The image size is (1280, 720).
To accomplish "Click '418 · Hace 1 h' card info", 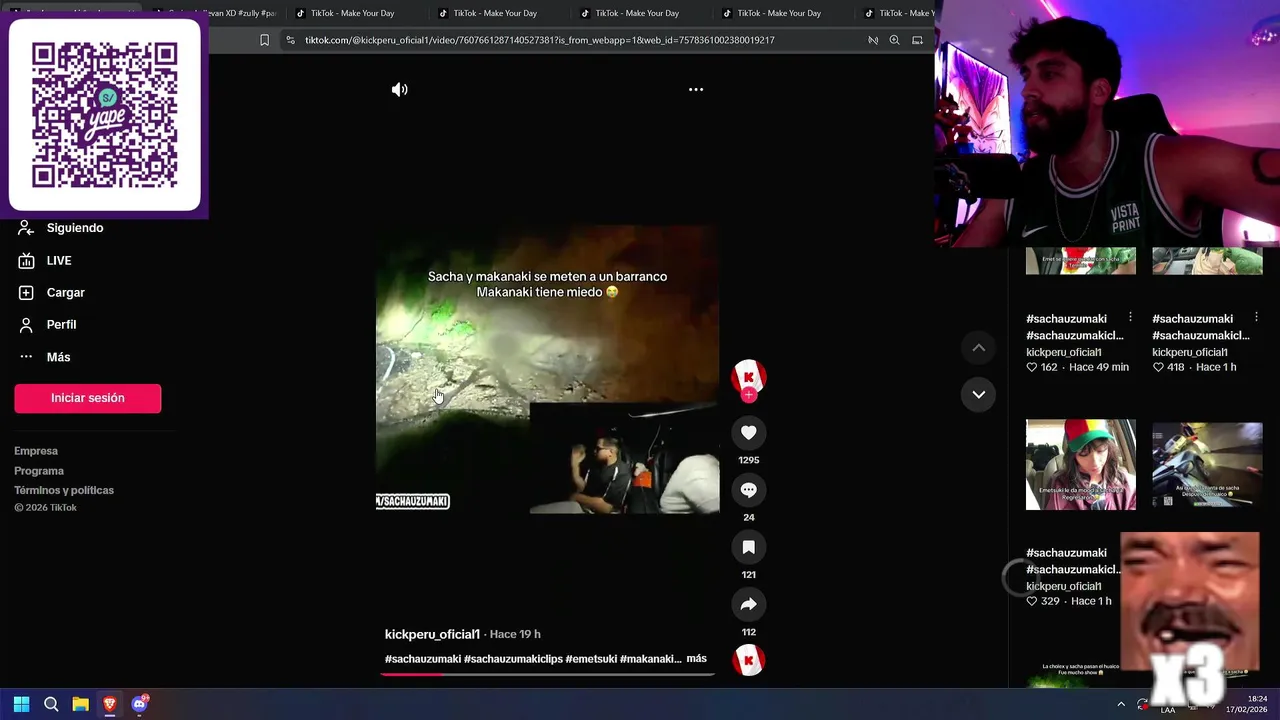I will coord(1194,367).
